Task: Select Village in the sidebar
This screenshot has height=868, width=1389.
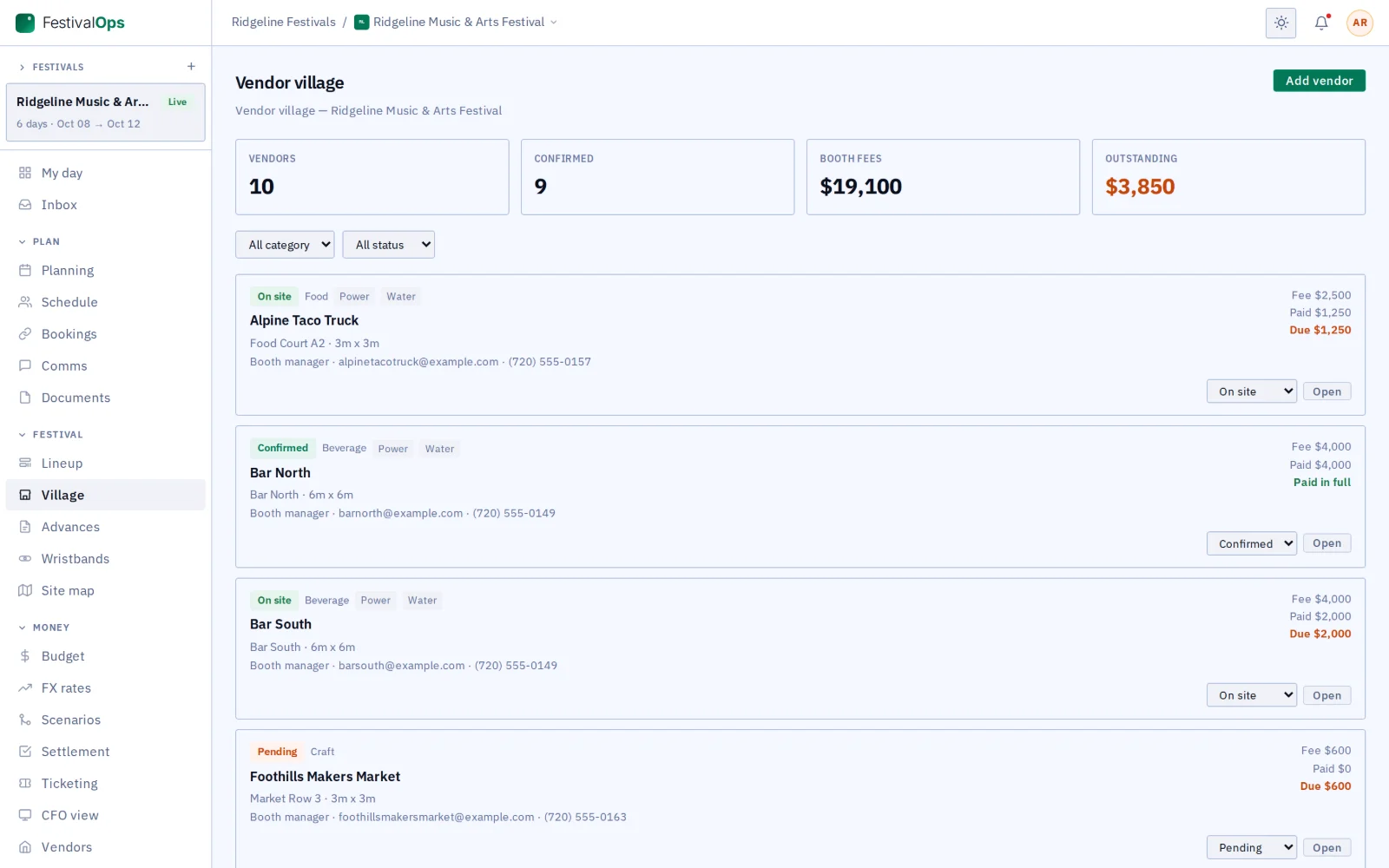Action: click(106, 495)
